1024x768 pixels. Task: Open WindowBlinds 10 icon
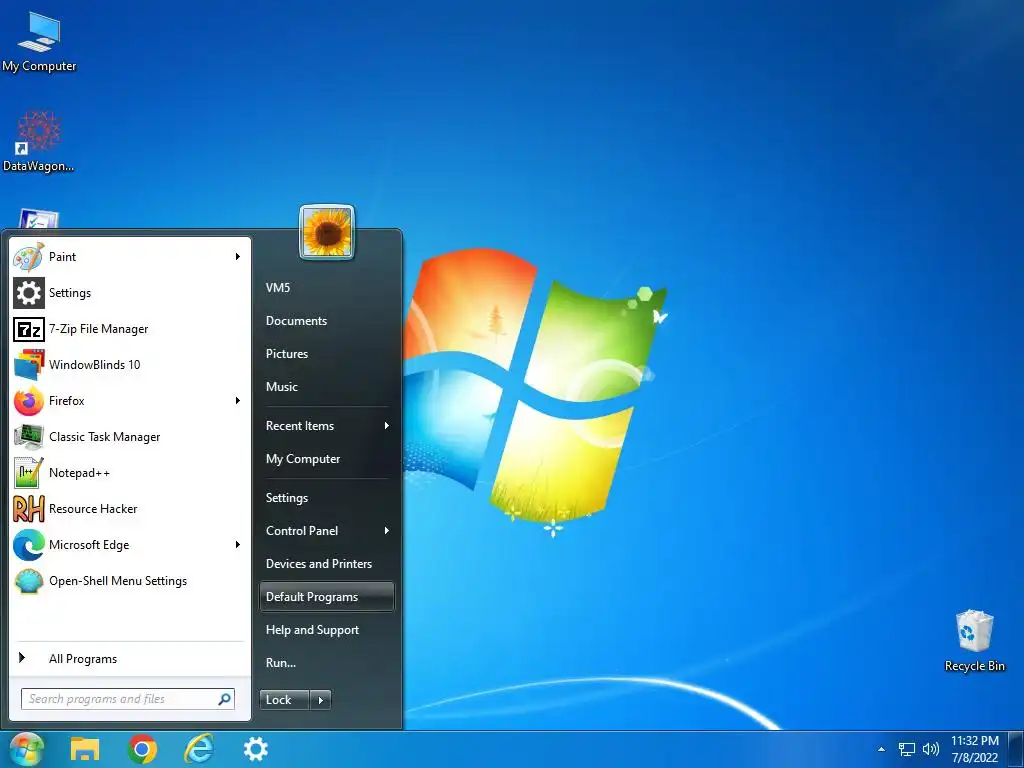click(x=29, y=364)
